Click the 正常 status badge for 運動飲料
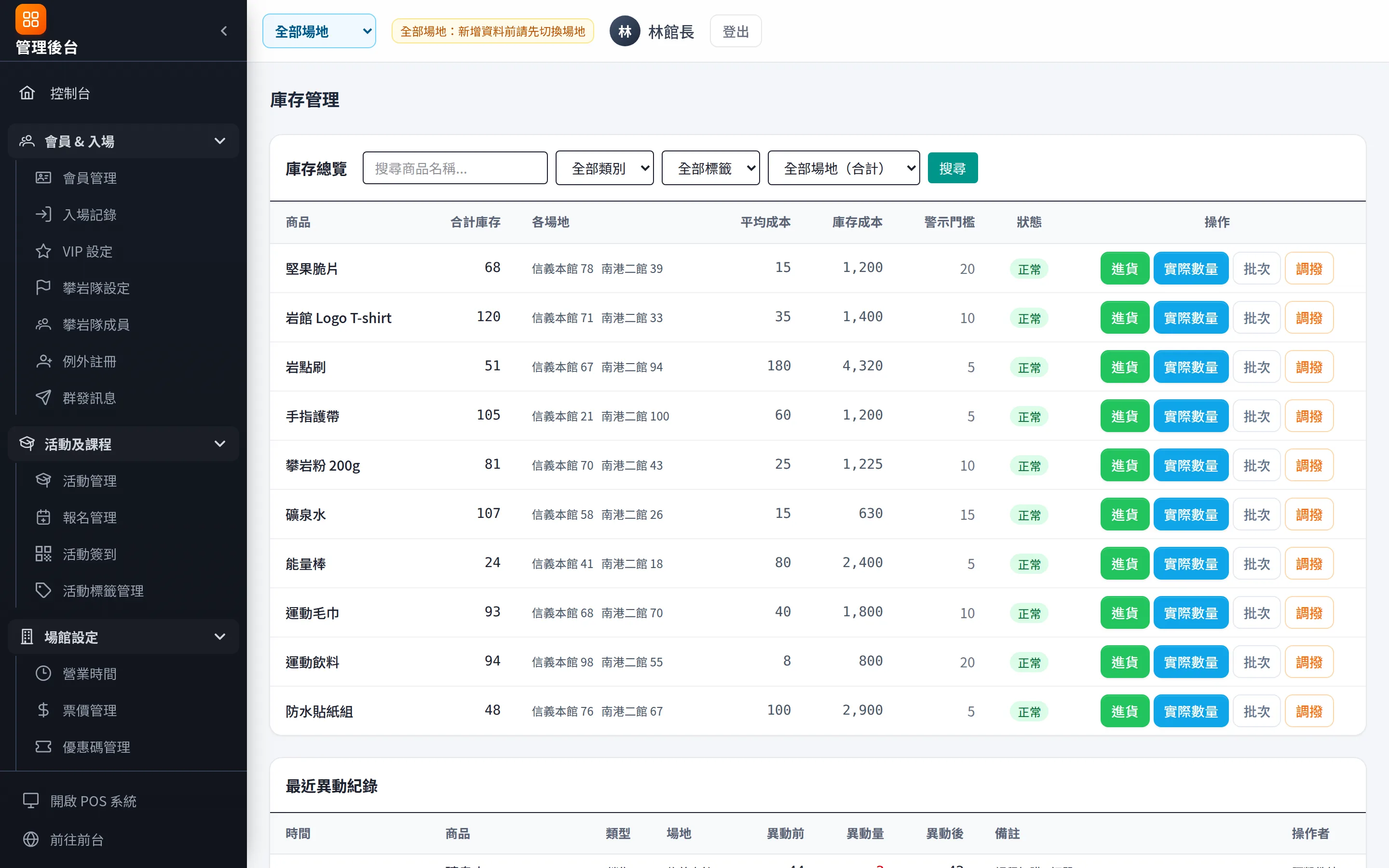This screenshot has width=1389, height=868. pyautogui.click(x=1029, y=663)
